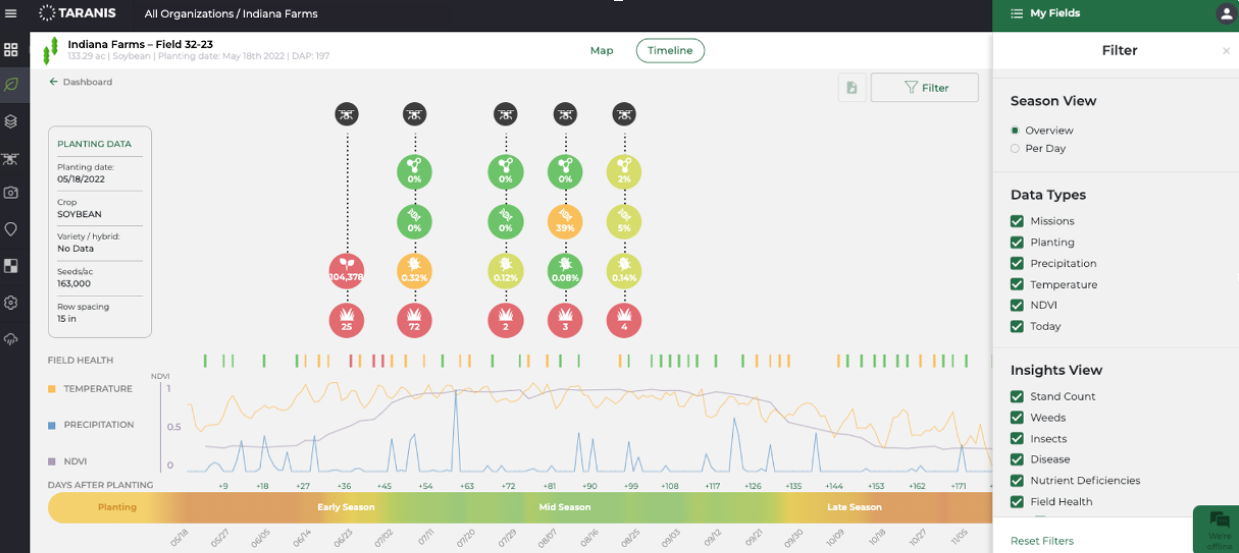
Task: Select the Per Day radio button
Action: point(1015,148)
